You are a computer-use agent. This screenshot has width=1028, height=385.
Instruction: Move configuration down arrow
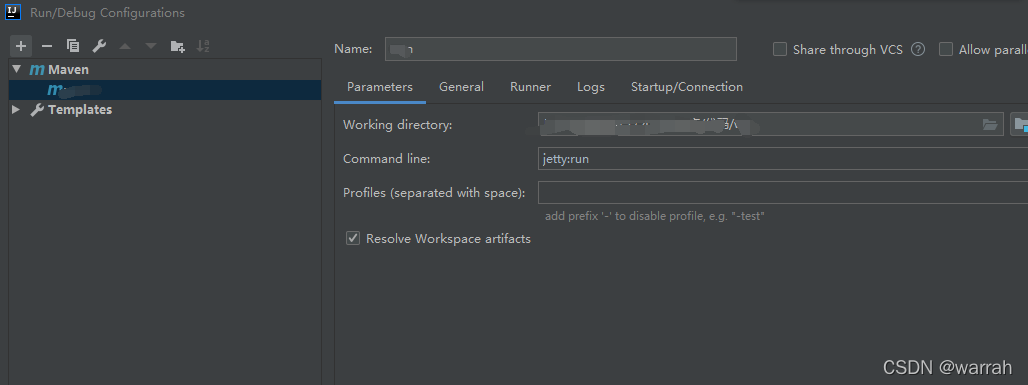[151, 46]
